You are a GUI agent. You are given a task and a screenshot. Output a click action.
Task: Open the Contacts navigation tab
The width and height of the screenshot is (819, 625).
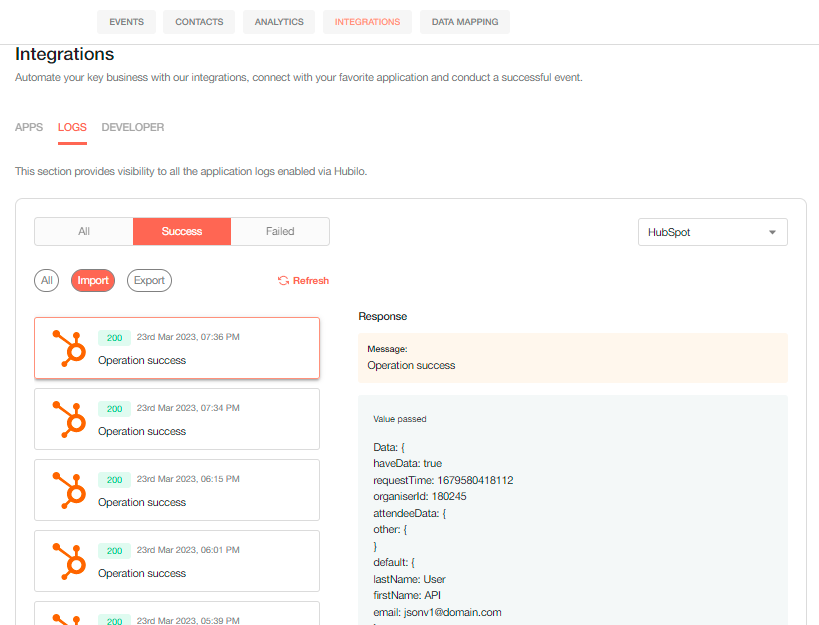click(199, 22)
